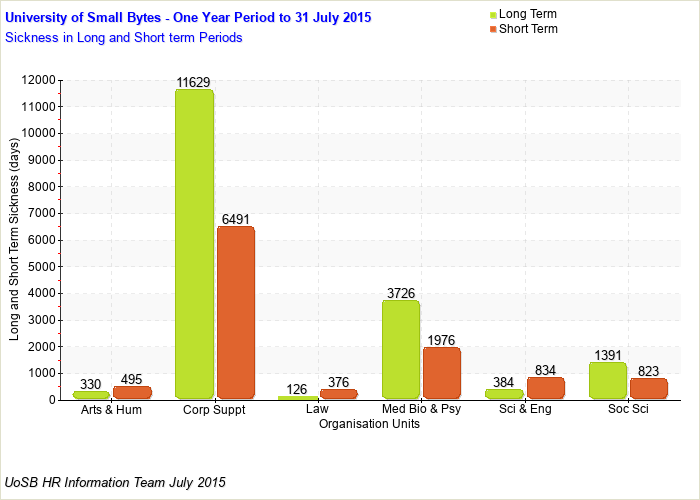
Task: Click the Soc Sci short term bar
Action: pyautogui.click(x=649, y=389)
